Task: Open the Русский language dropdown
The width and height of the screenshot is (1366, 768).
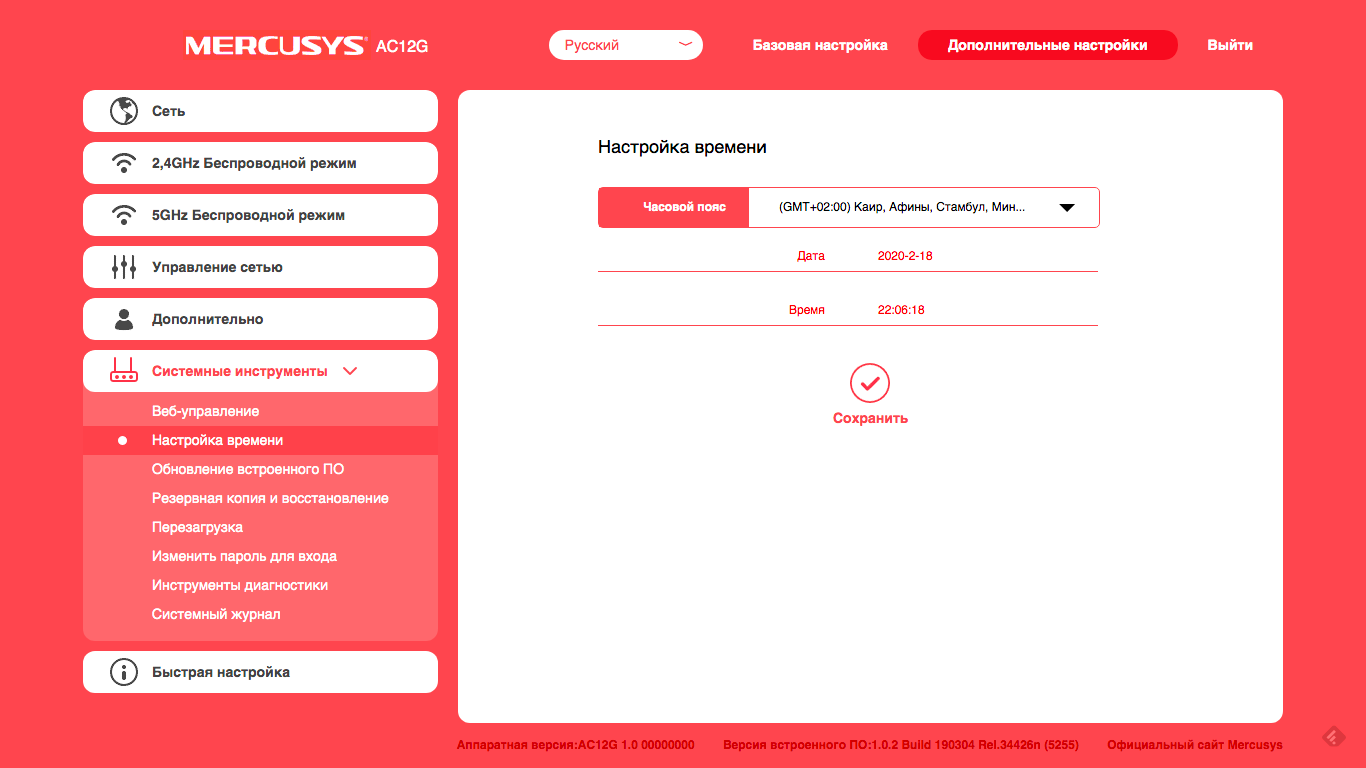Action: tap(626, 45)
